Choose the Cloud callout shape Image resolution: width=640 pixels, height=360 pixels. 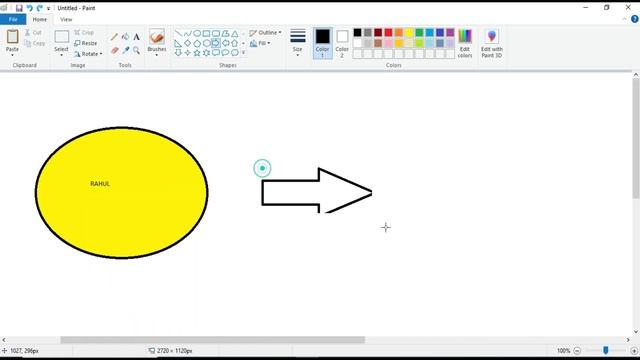235,53
